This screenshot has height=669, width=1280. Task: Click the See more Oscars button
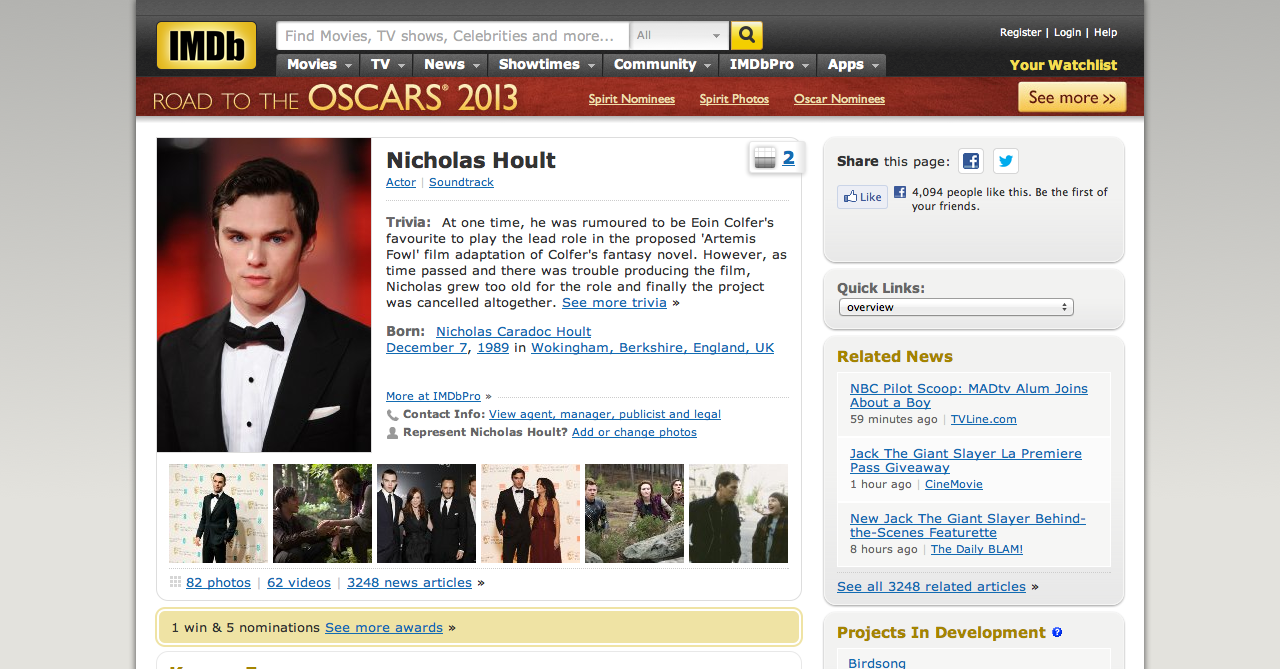[1072, 98]
